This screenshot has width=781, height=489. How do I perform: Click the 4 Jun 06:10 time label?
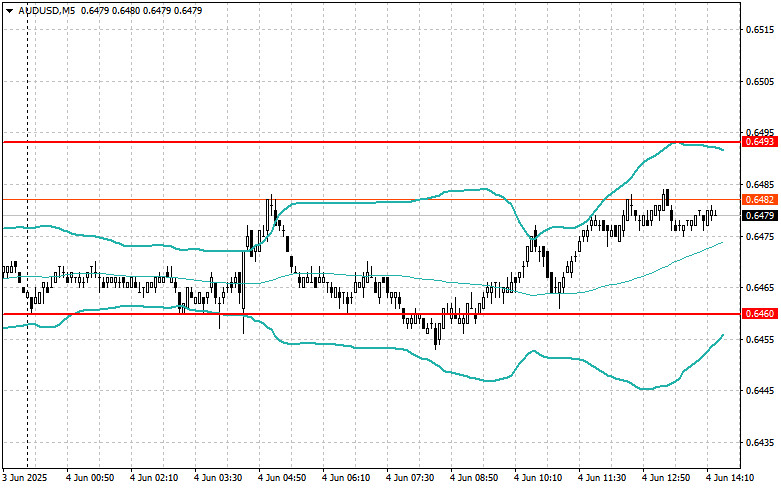[x=346, y=478]
